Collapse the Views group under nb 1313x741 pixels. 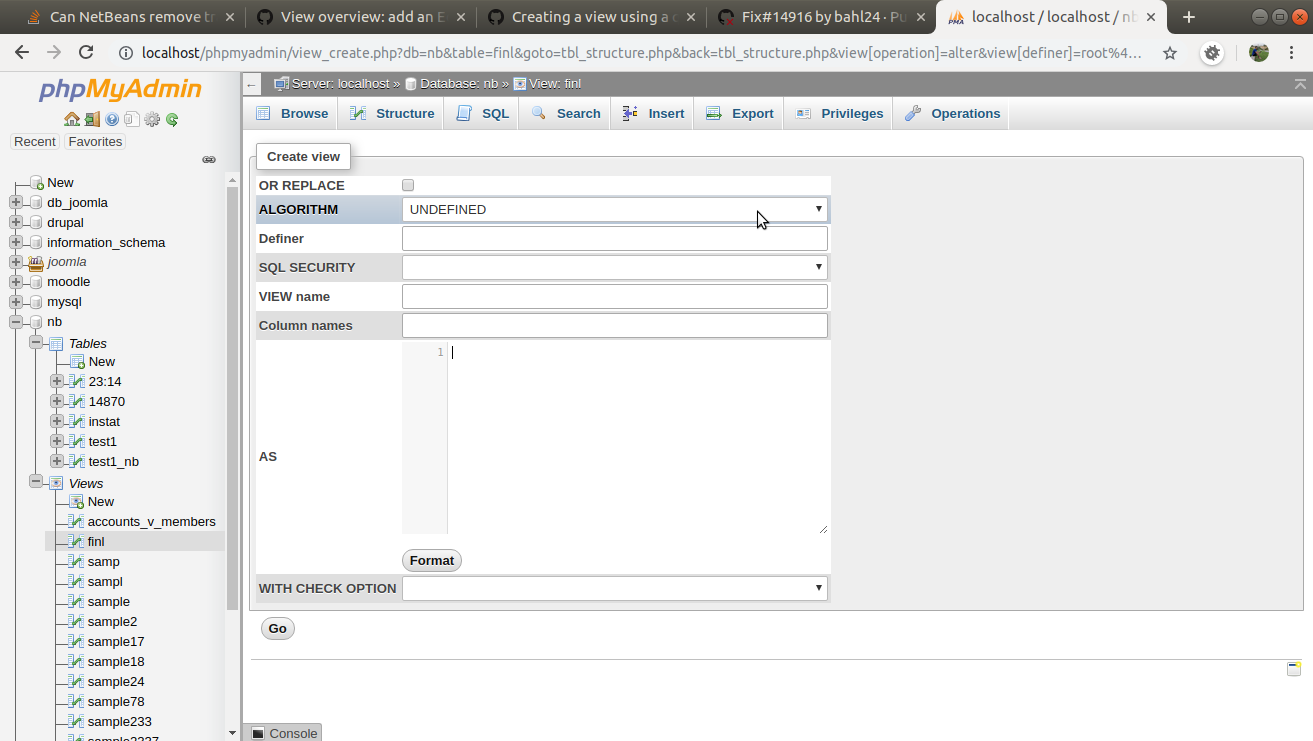(36, 482)
